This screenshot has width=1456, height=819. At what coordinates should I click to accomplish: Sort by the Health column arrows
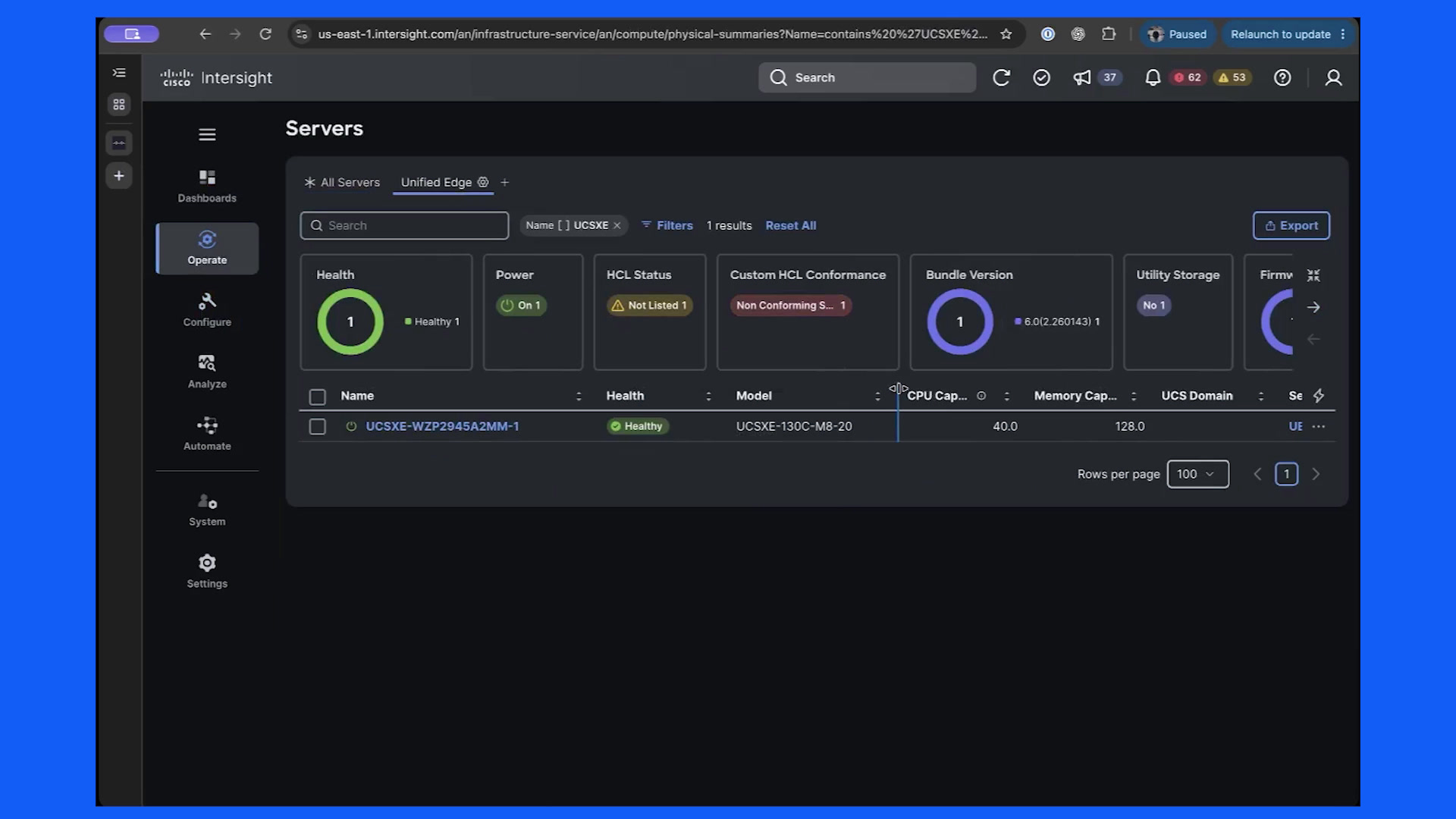click(x=708, y=396)
